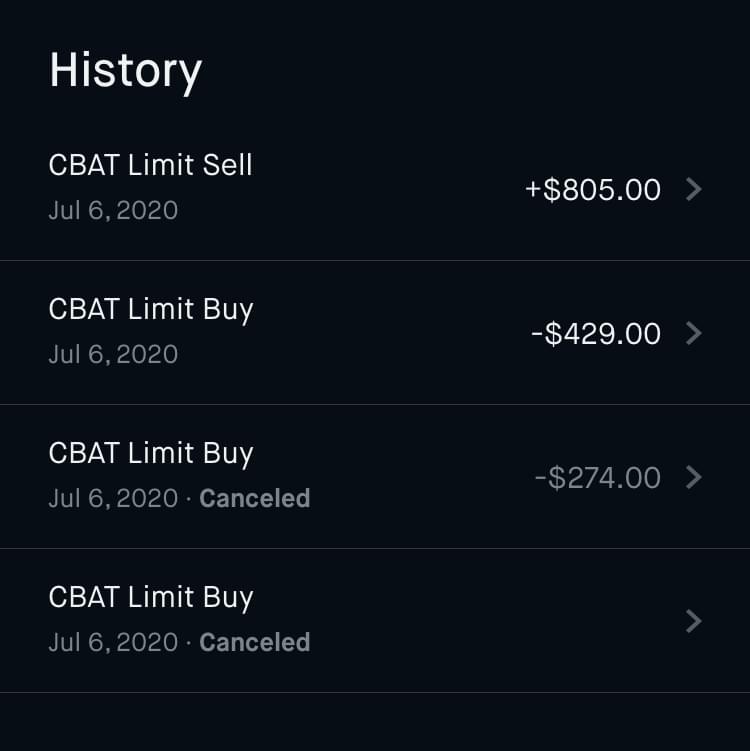The width and height of the screenshot is (750, 751).
Task: Click the Canceled label on the bottom order
Action: tap(255, 642)
